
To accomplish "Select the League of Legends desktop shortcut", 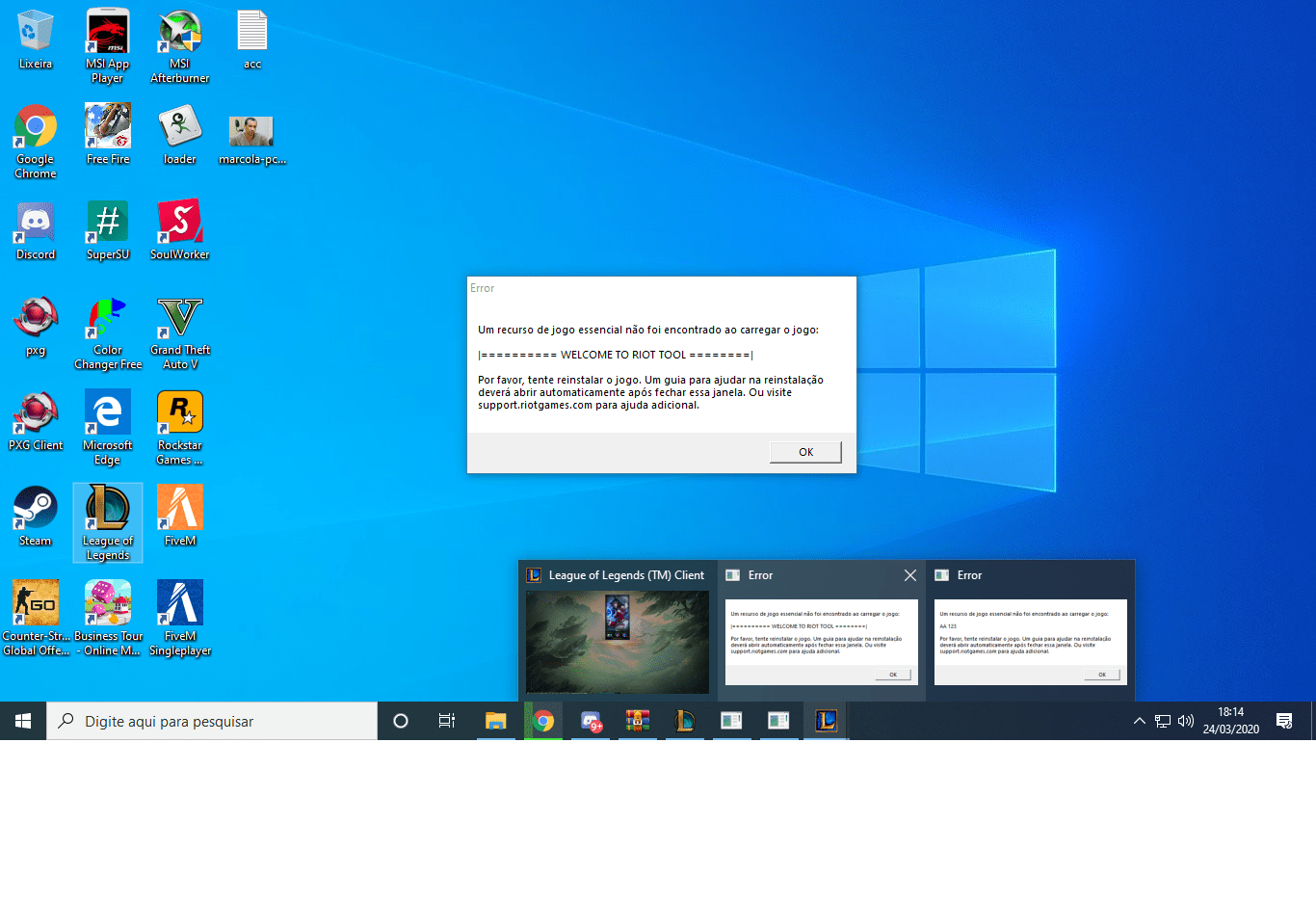I will coord(108,522).
